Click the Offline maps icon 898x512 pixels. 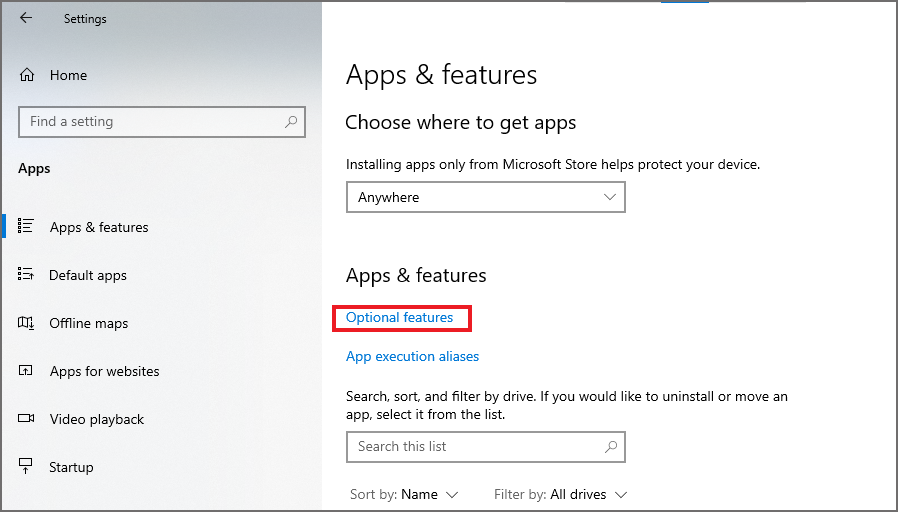(27, 323)
